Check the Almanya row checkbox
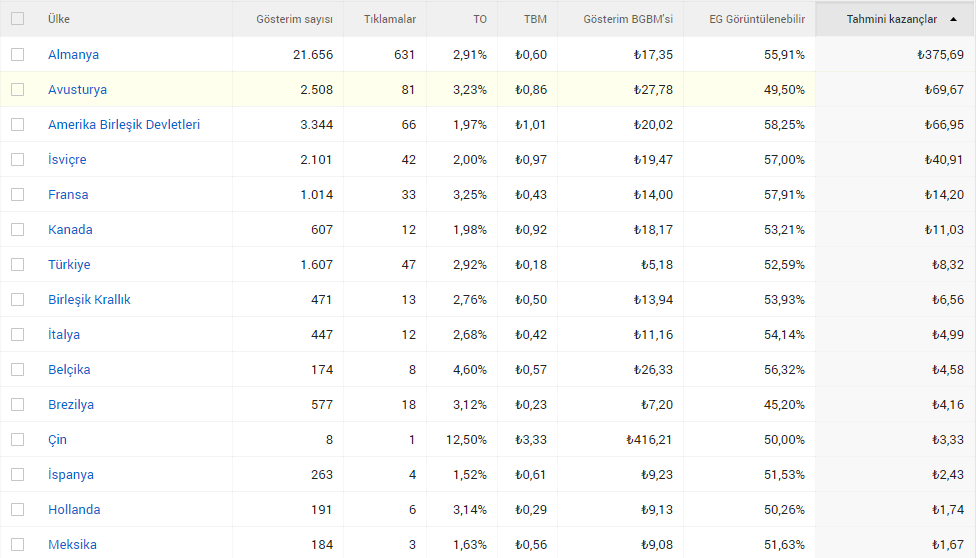 pyautogui.click(x=17, y=55)
